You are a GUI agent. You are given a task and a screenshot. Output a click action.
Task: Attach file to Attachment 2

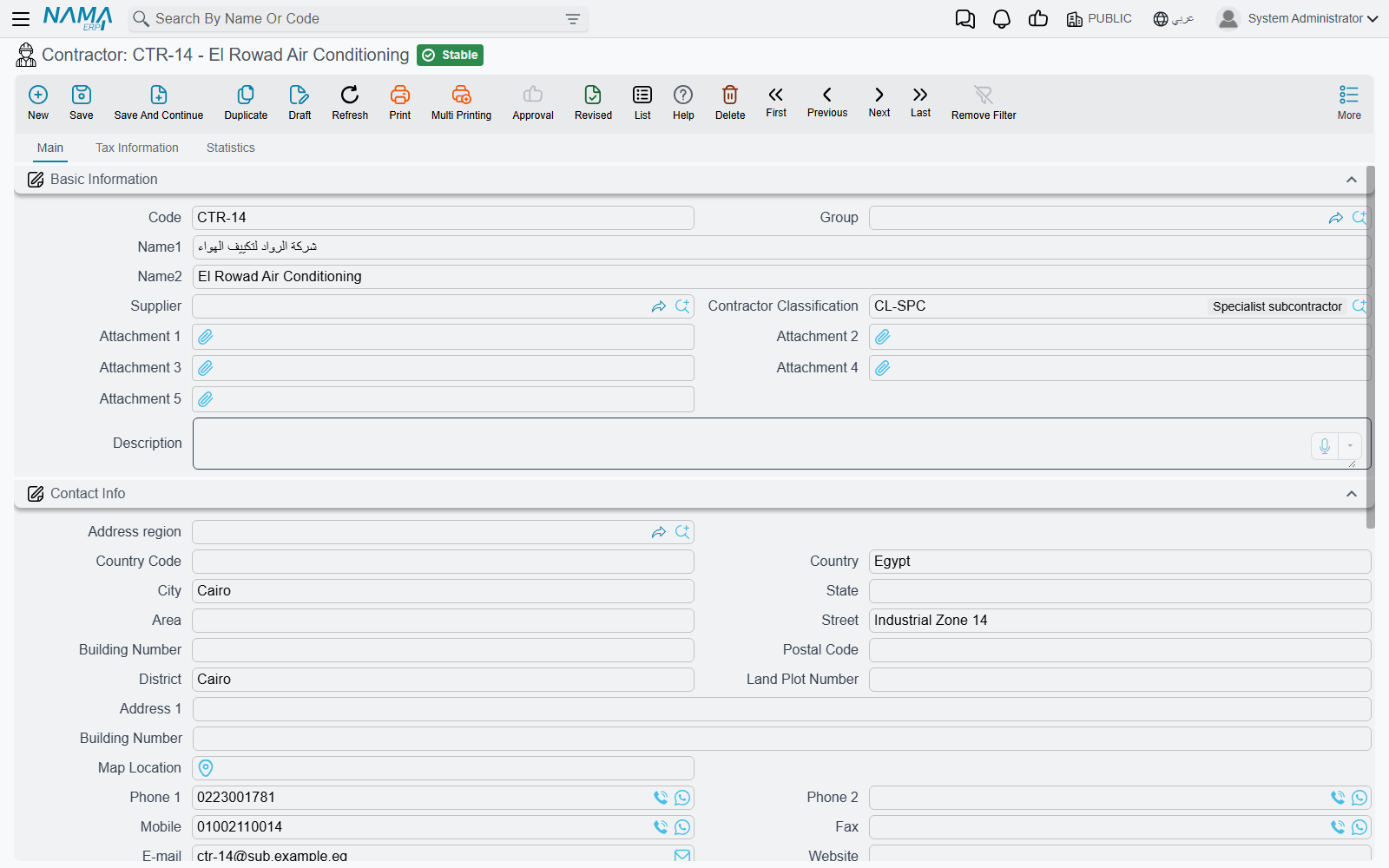[x=883, y=337]
